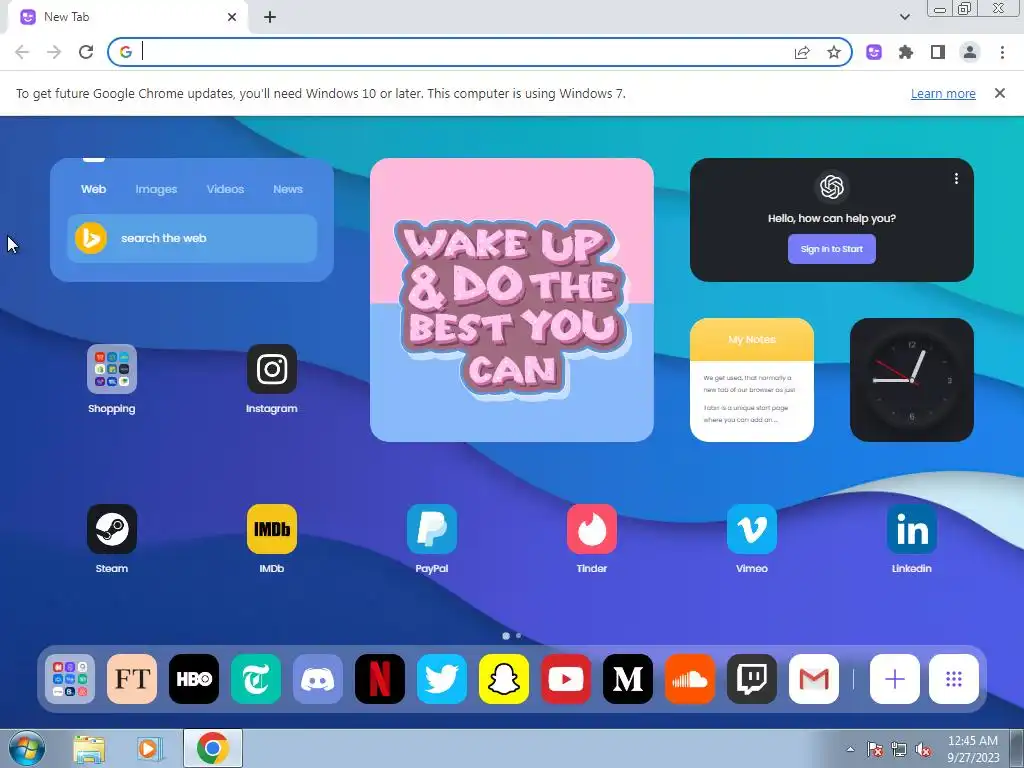
Task: Focus the search the web field
Action: pos(192,238)
